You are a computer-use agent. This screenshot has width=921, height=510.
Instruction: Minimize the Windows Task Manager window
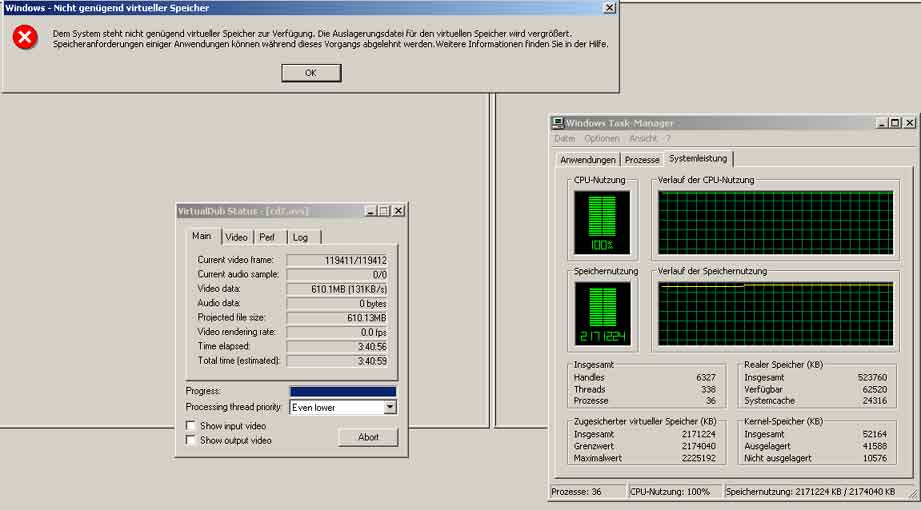881,123
